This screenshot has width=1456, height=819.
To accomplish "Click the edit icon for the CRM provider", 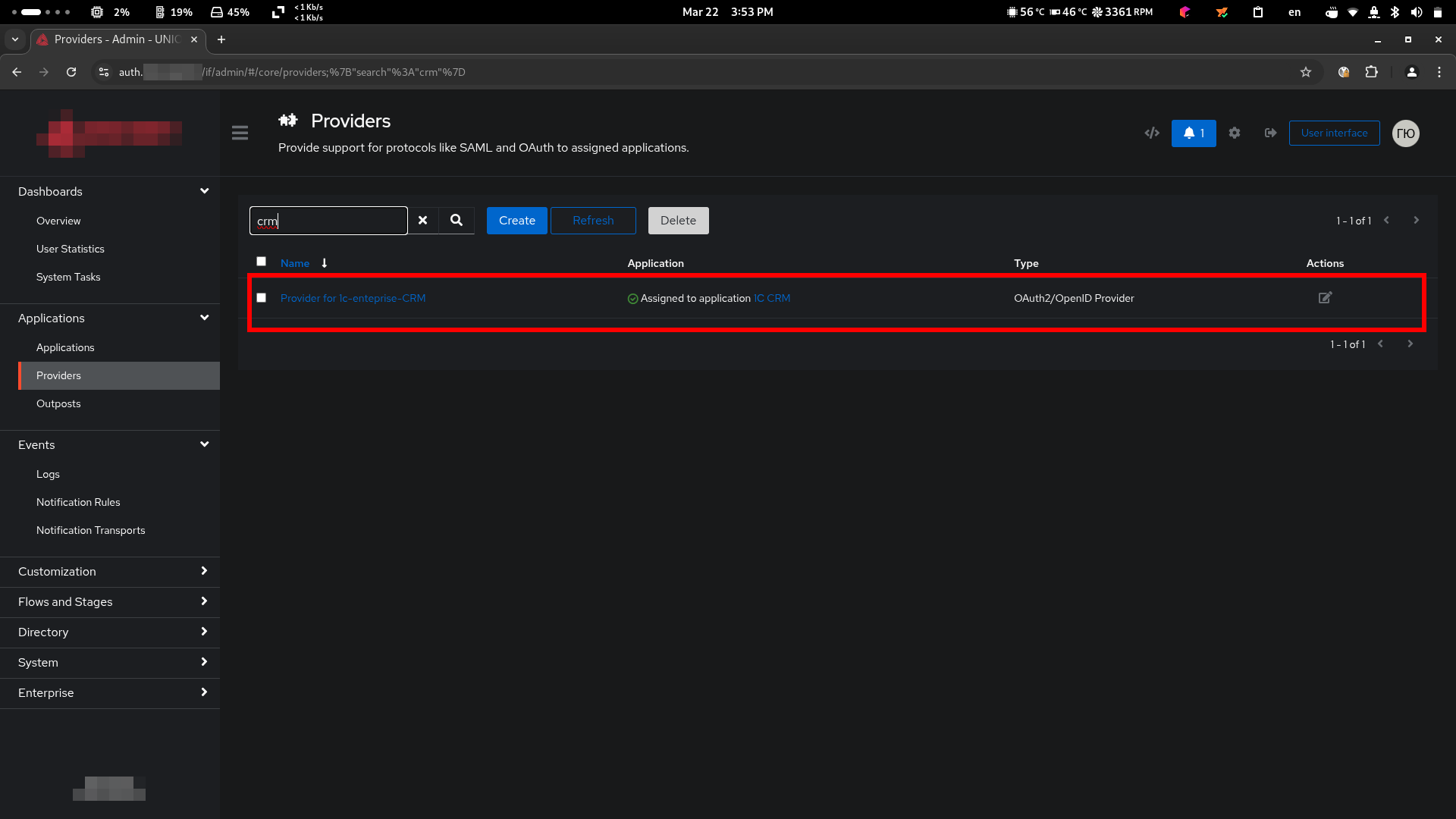I will (x=1325, y=298).
